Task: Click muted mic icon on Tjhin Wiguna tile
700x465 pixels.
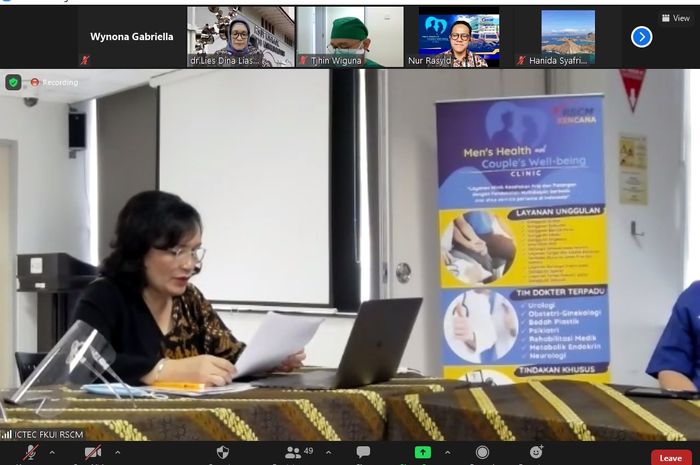Action: (x=304, y=60)
